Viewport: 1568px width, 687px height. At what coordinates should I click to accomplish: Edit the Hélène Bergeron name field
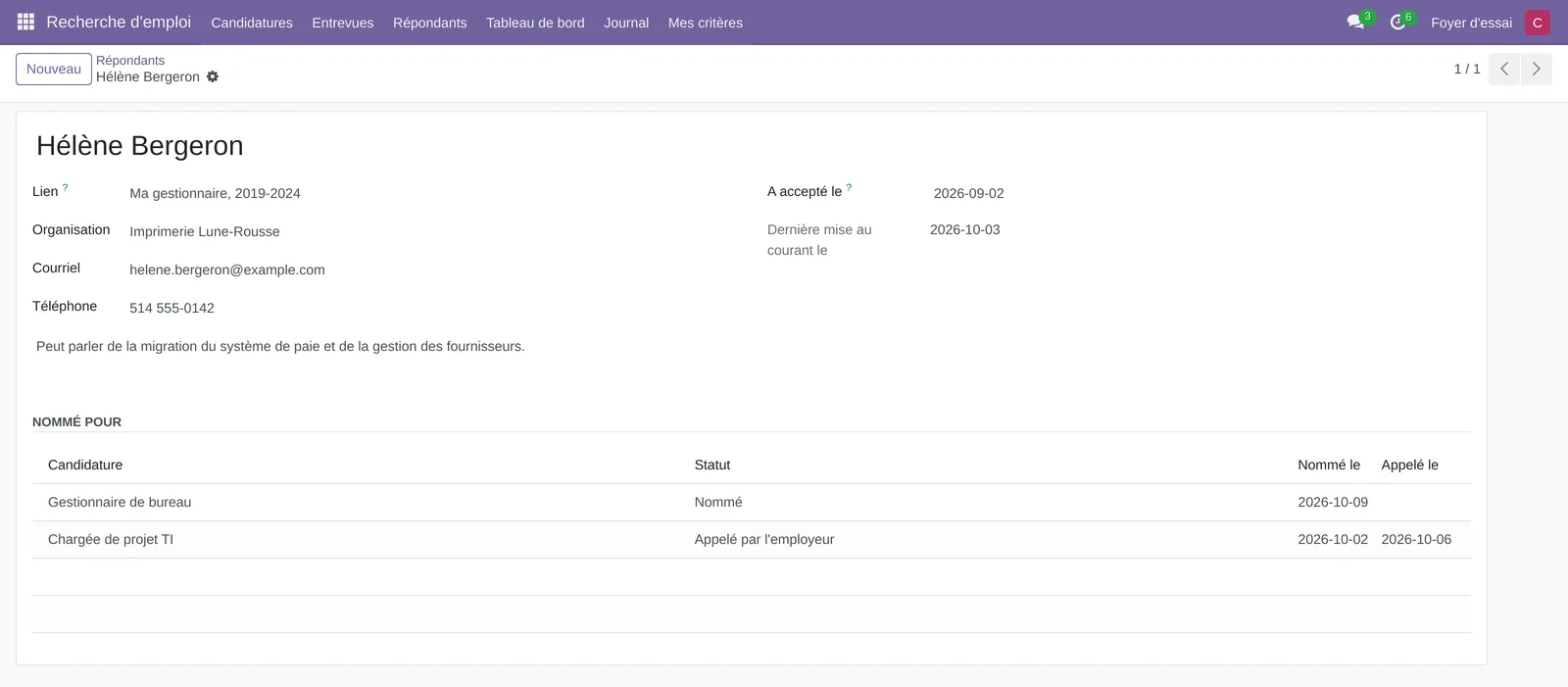coord(752,145)
